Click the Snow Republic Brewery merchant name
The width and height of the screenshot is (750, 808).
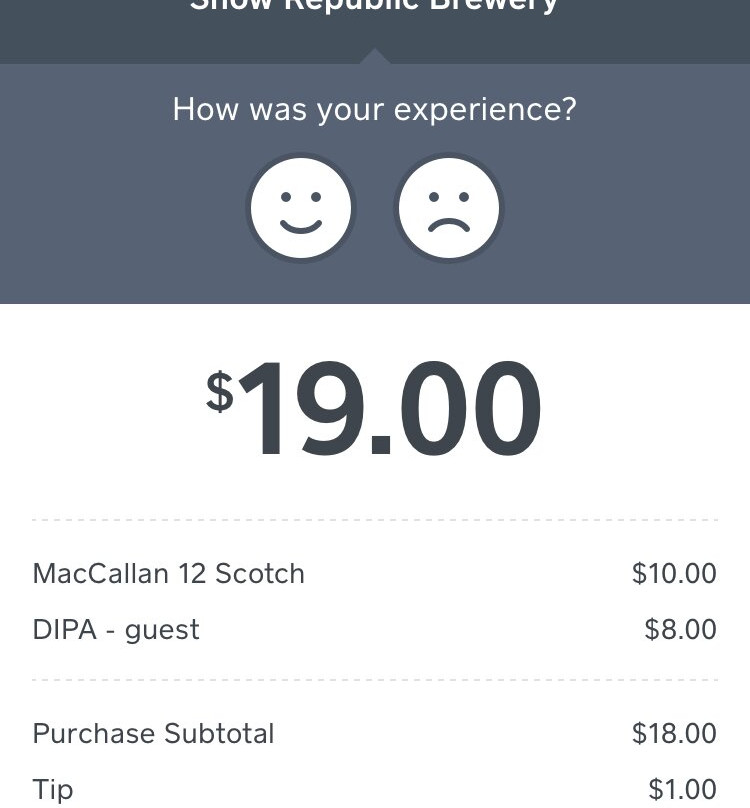[x=374, y=6]
